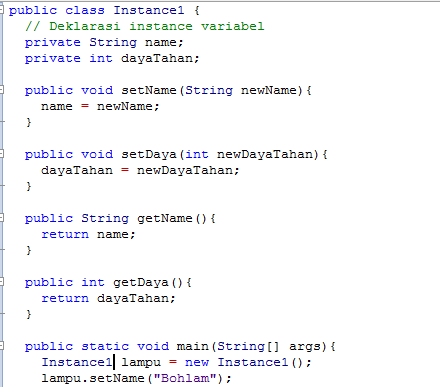The image size is (440, 388).
Task: Click the closing brace of setName method
Action: coord(29,122)
